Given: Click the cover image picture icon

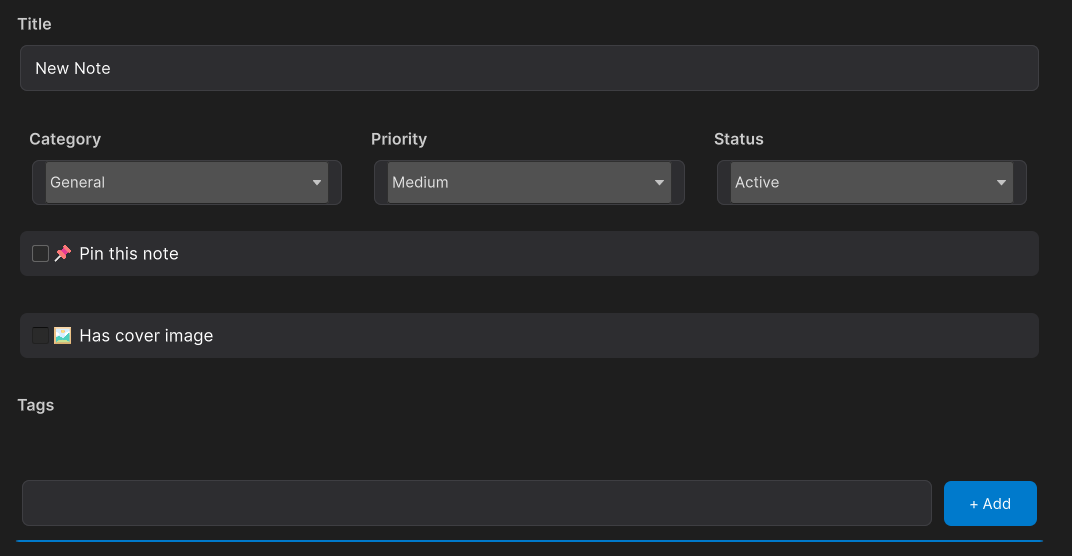Looking at the screenshot, I should tap(63, 336).
